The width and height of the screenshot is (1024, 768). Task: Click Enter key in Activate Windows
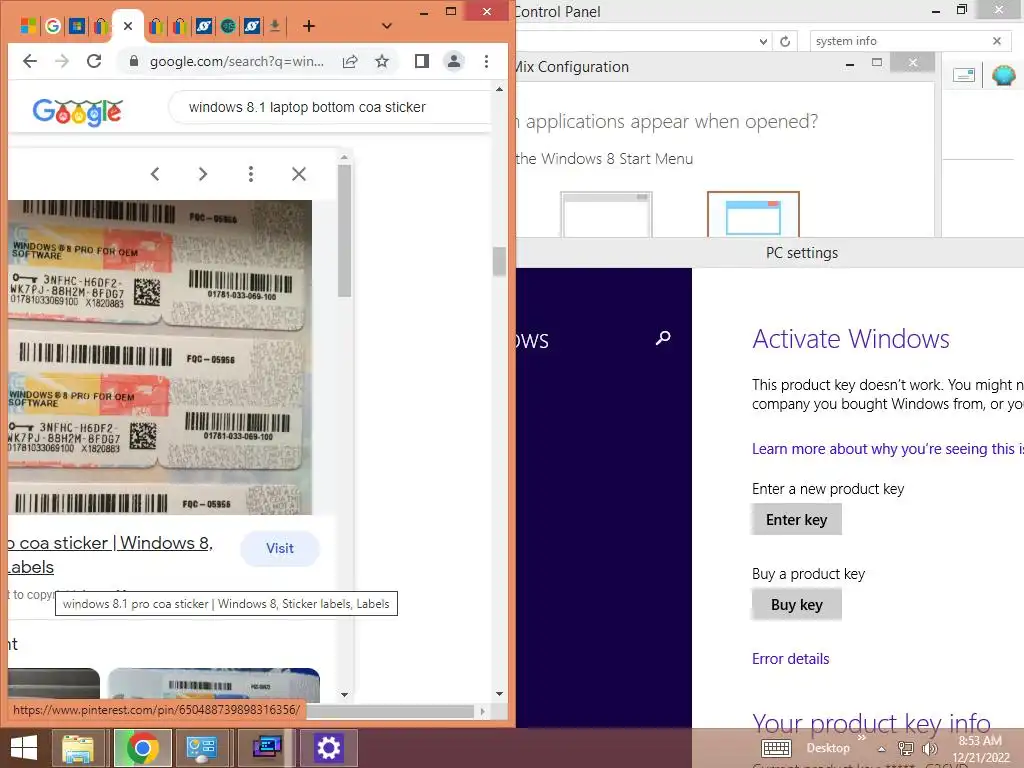coord(796,520)
